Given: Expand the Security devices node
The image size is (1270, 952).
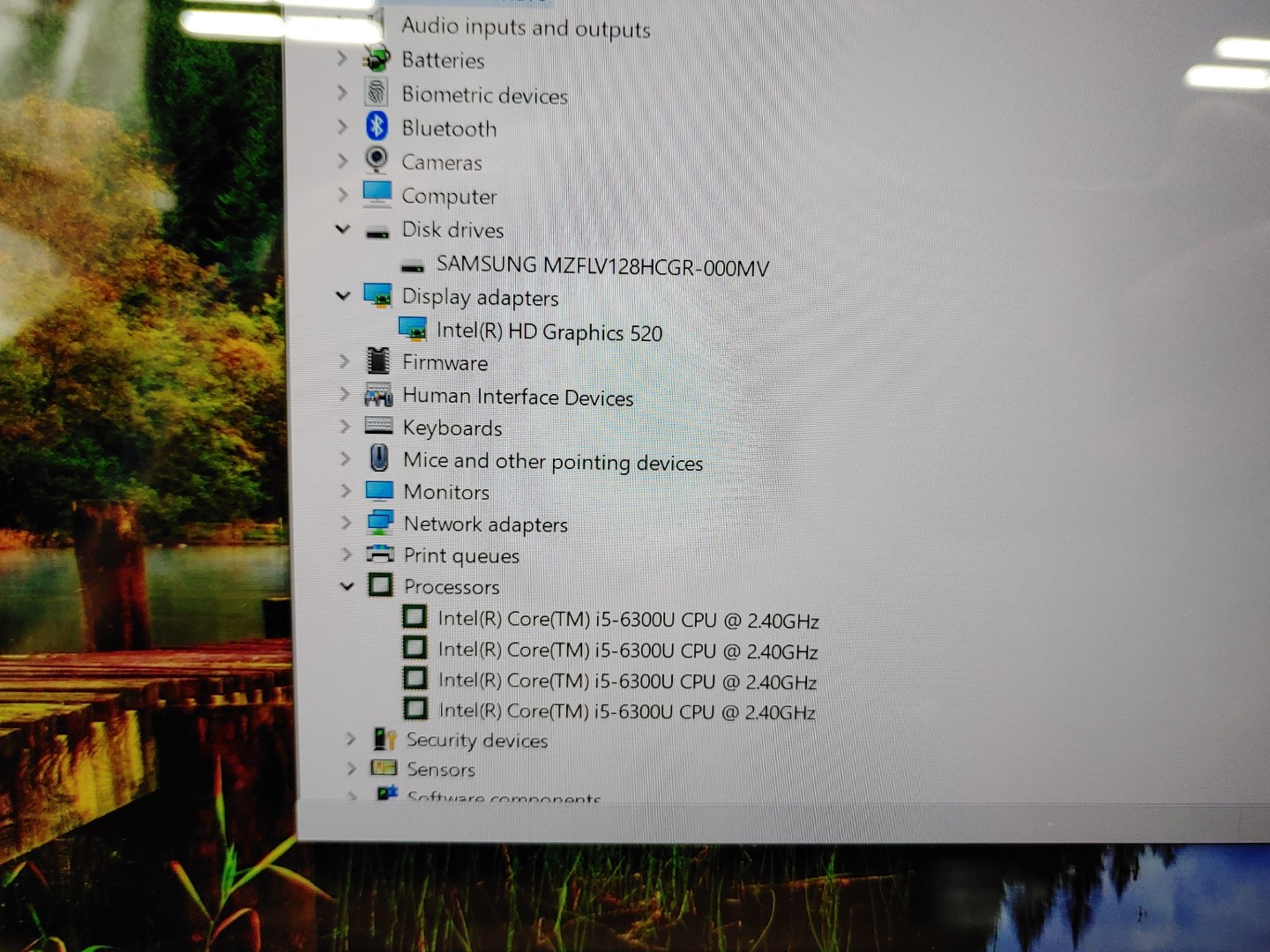Looking at the screenshot, I should tap(350, 739).
